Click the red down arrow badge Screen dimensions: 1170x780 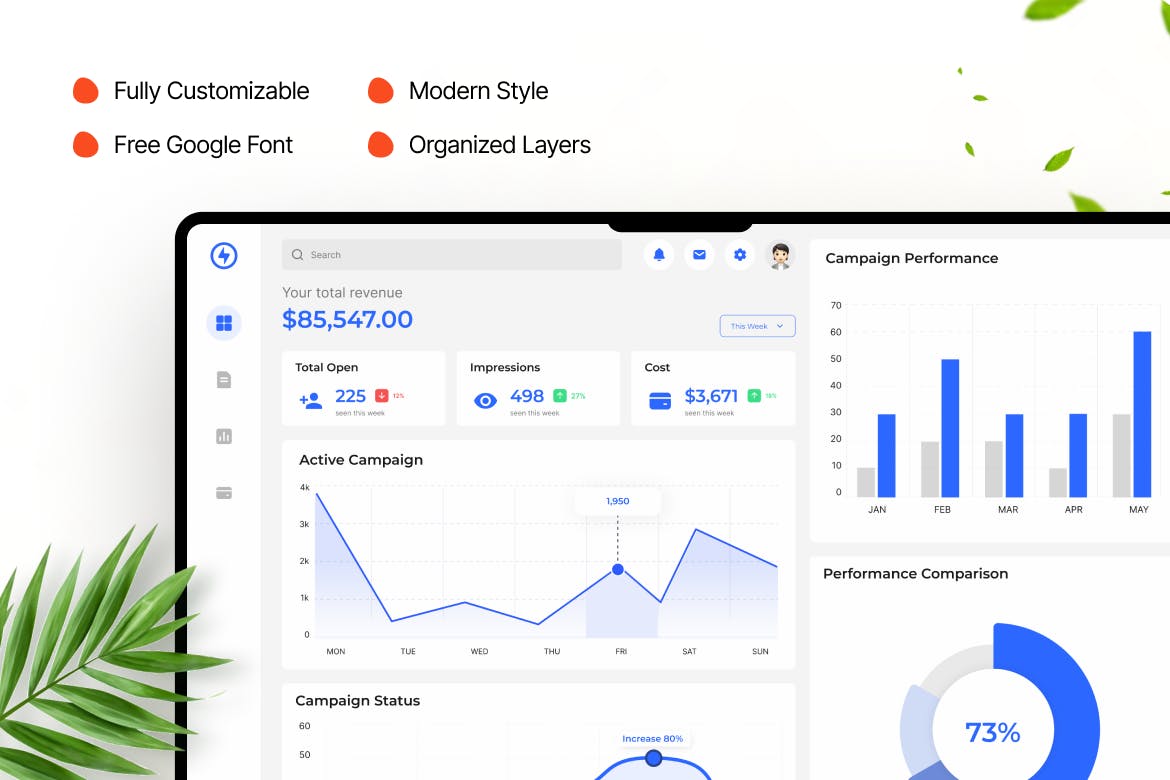click(x=382, y=396)
